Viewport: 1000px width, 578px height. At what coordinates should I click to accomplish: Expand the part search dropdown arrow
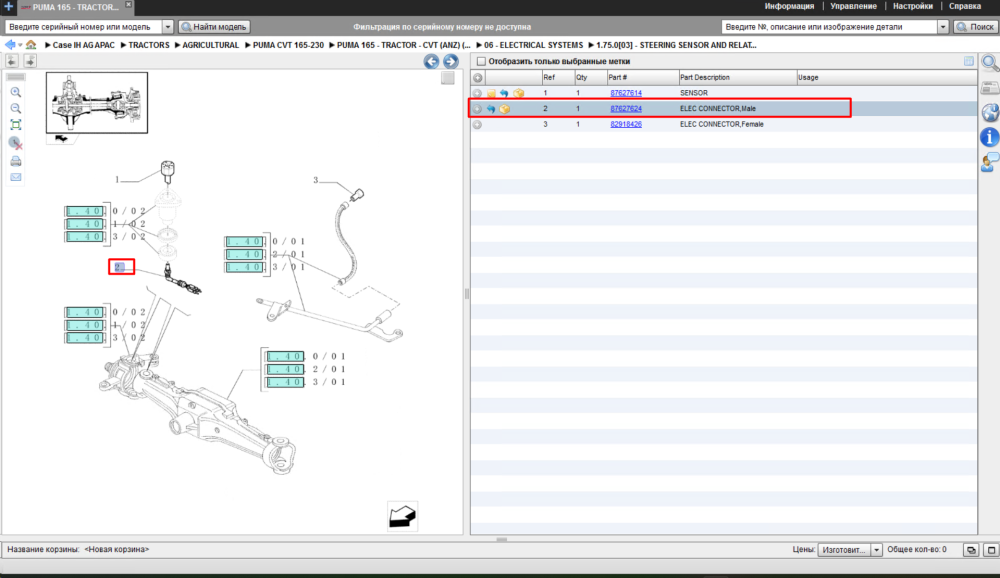943,27
